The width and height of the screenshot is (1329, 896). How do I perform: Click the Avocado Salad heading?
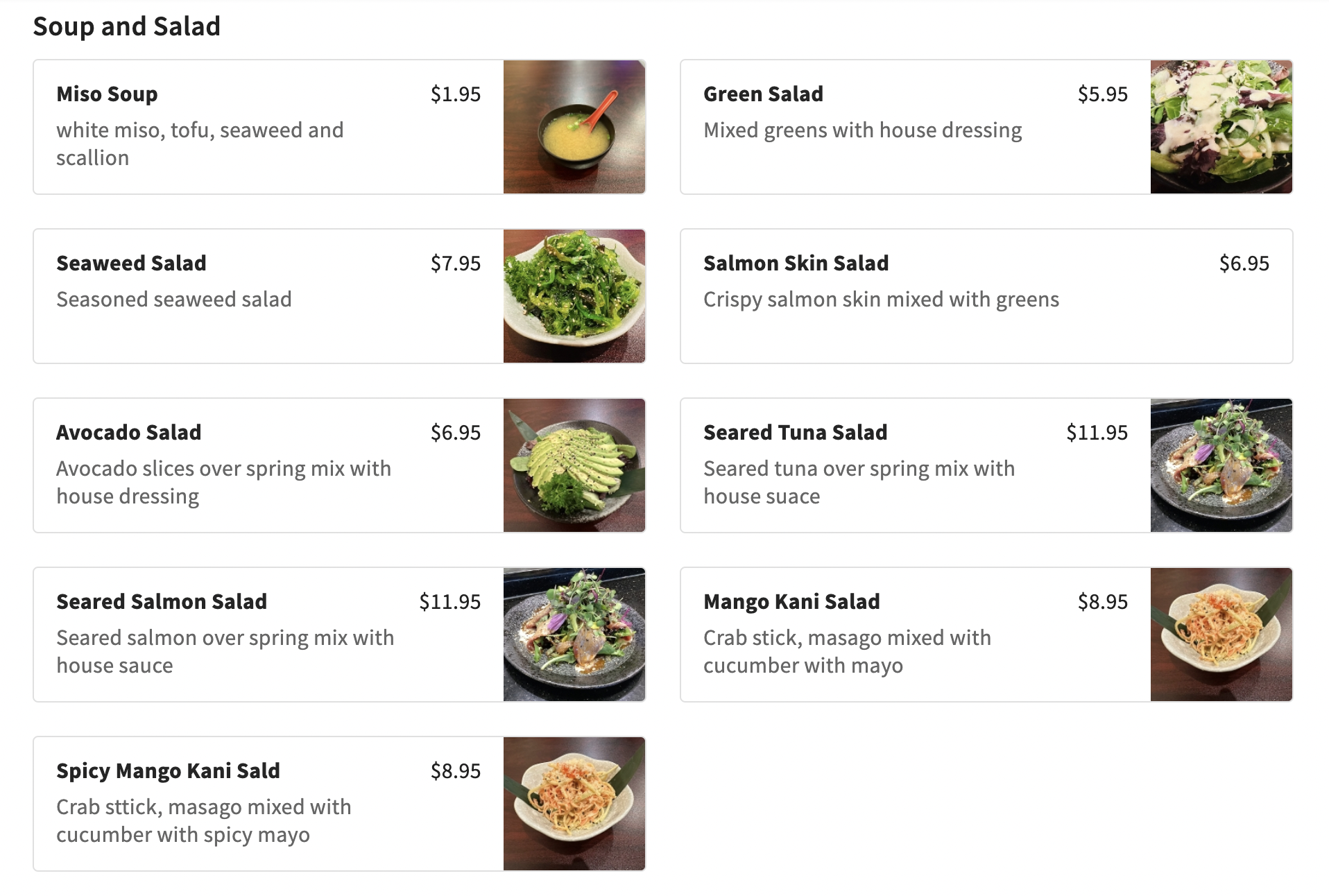coord(128,432)
